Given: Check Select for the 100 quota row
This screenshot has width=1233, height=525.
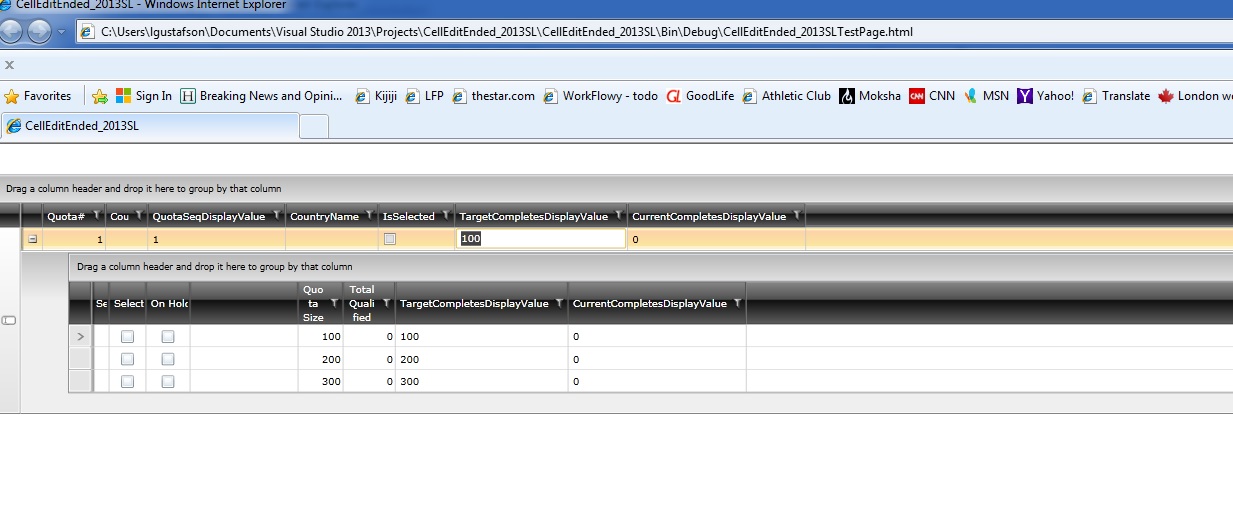Looking at the screenshot, I should point(127,337).
